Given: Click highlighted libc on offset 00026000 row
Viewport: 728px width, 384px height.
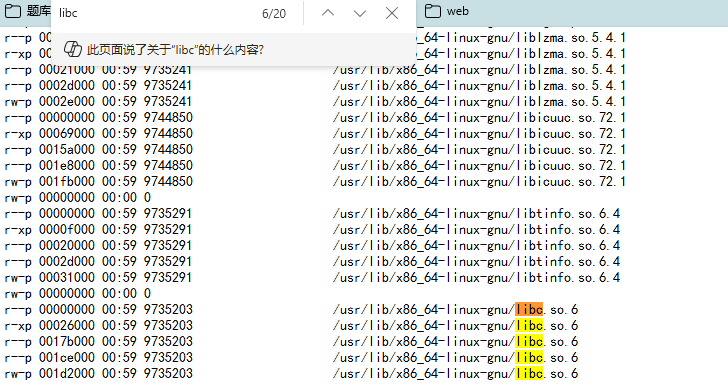Looking at the screenshot, I should click(x=529, y=325).
